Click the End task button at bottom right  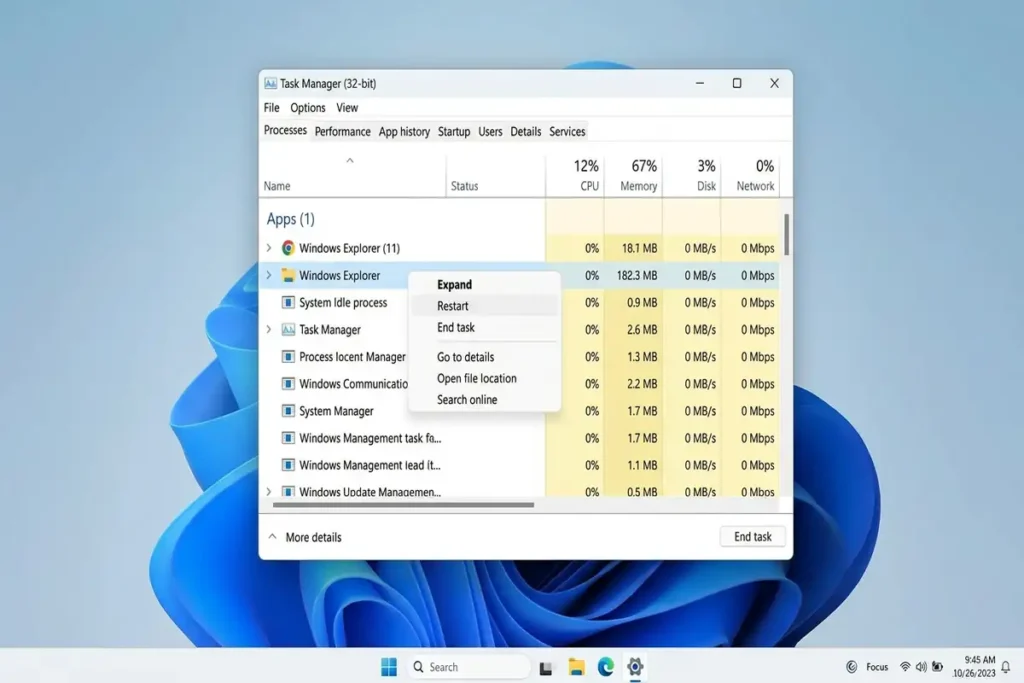(x=752, y=536)
